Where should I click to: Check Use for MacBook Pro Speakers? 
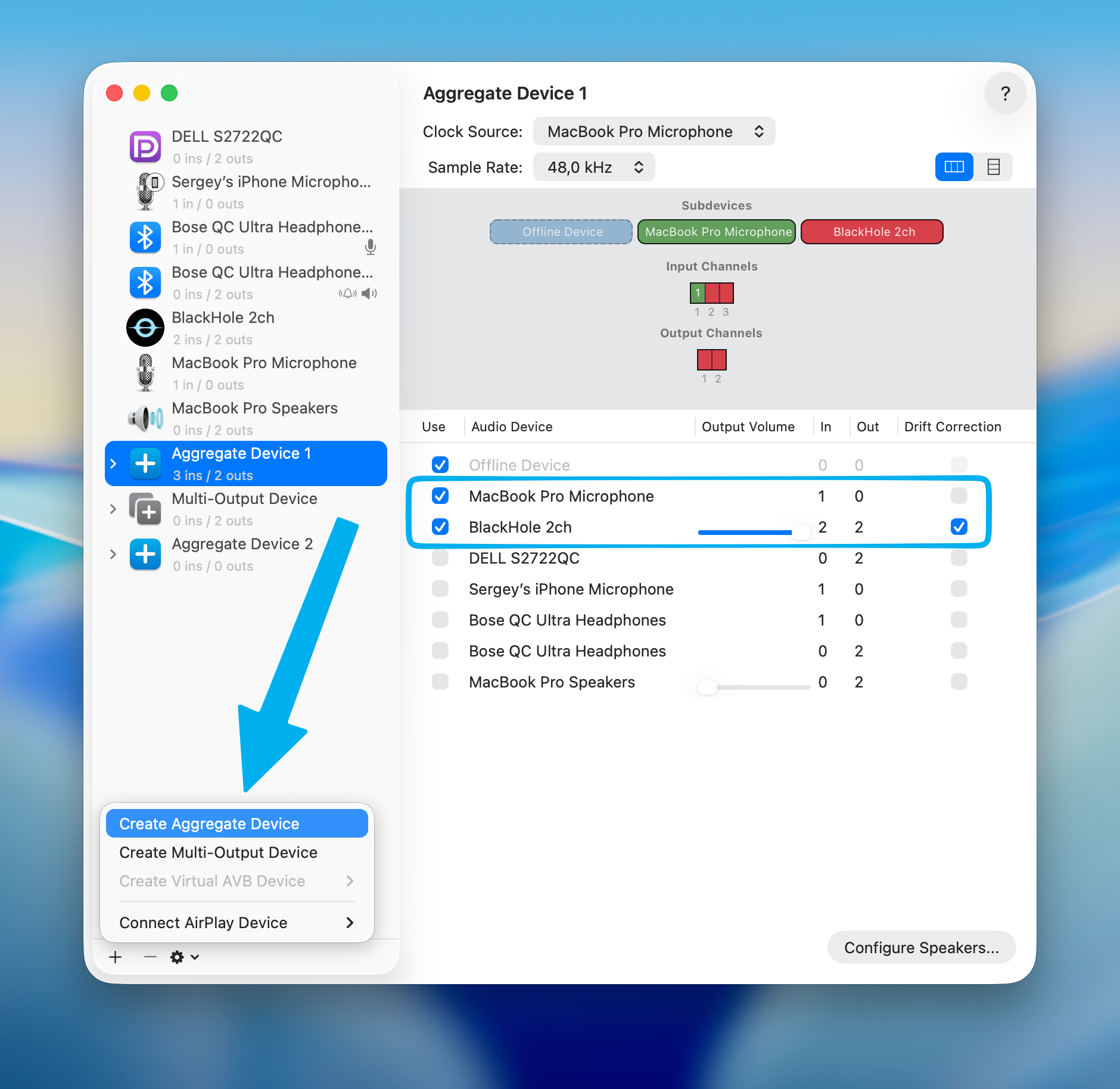(440, 682)
